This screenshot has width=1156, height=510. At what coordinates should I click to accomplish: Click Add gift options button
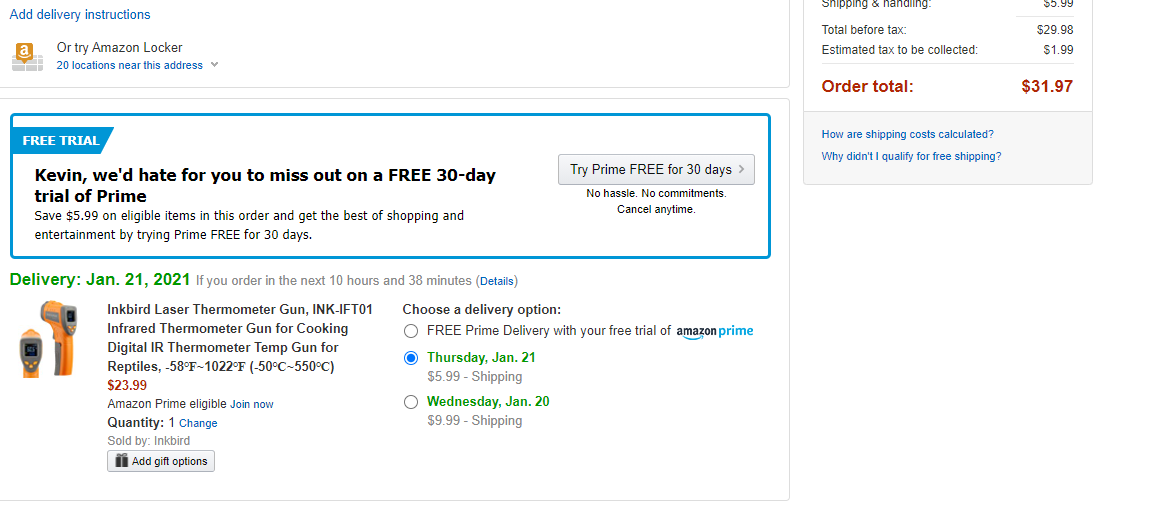coord(161,461)
